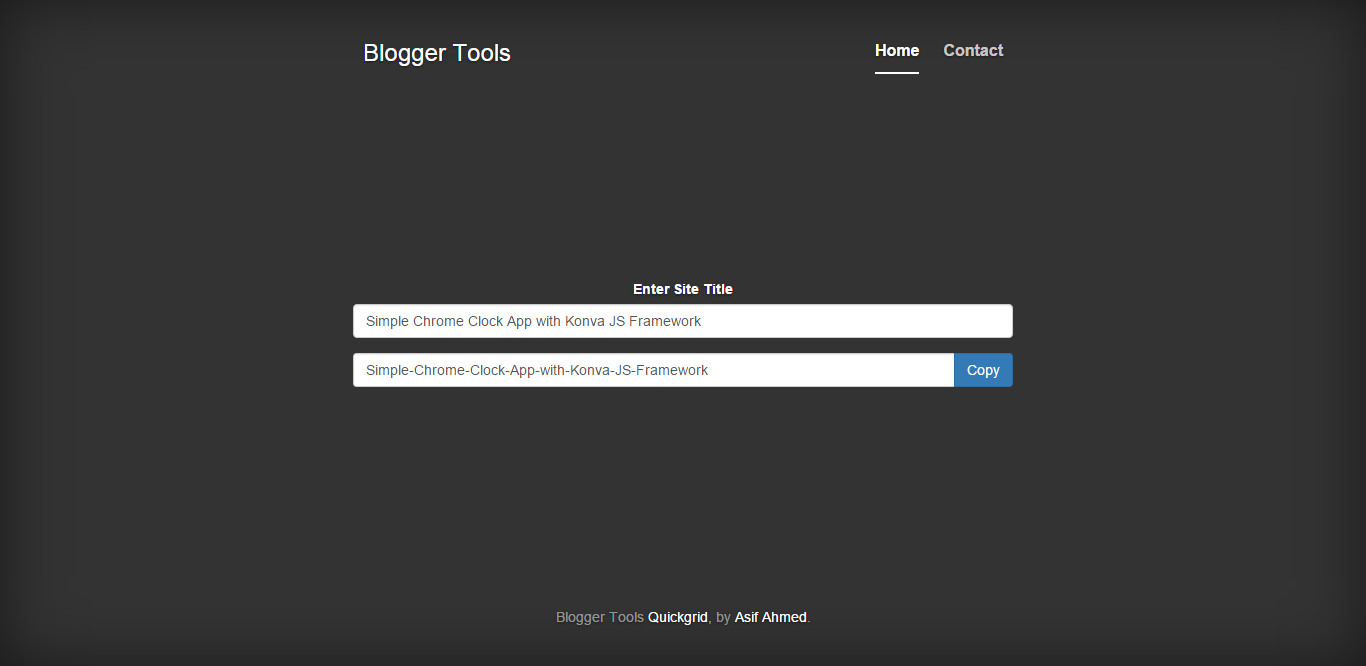Open the Quickgrid footer link
Image resolution: width=1366 pixels, height=666 pixels.
[x=678, y=618]
